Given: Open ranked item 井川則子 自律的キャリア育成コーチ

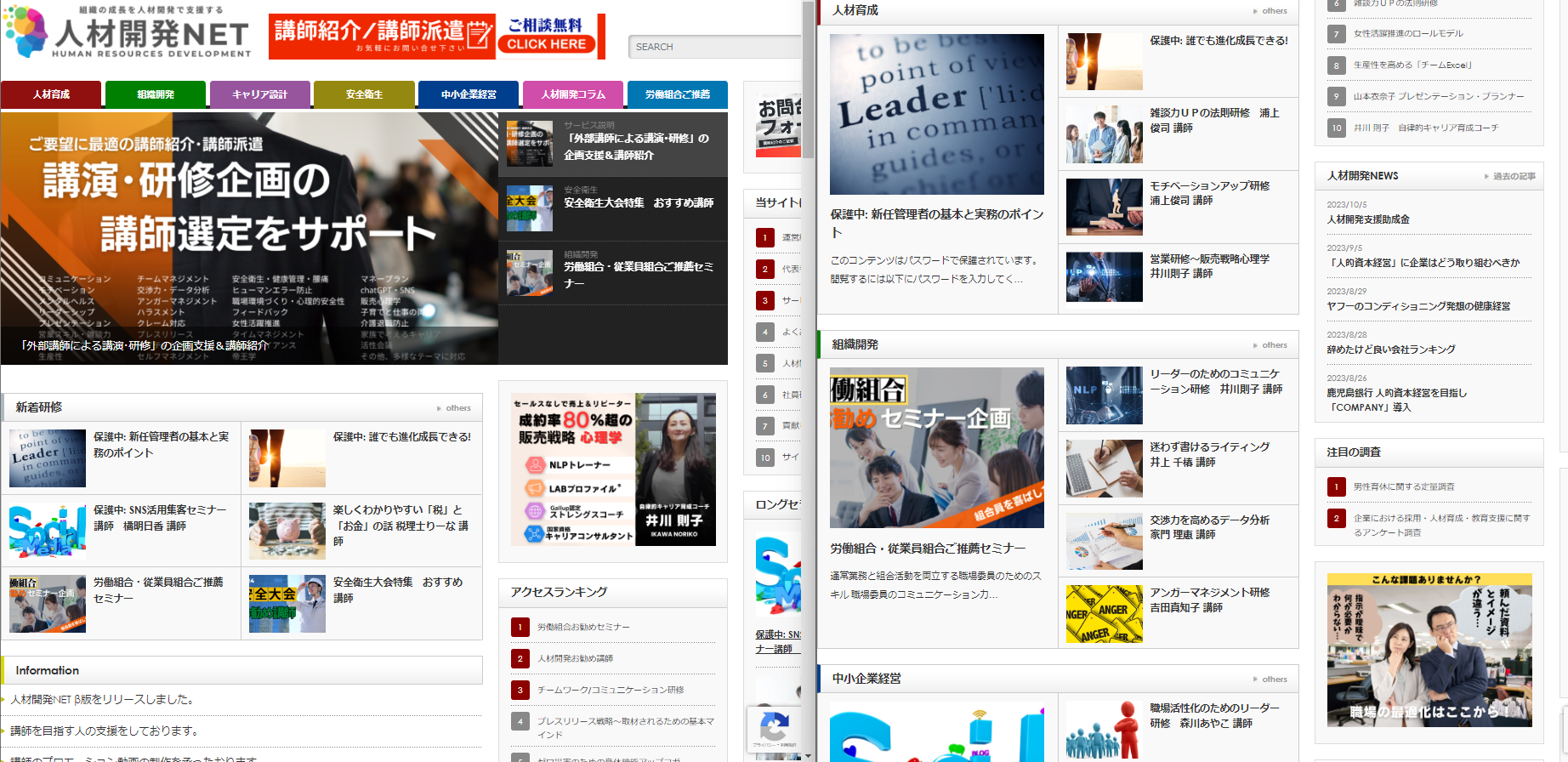Looking at the screenshot, I should [x=1426, y=128].
